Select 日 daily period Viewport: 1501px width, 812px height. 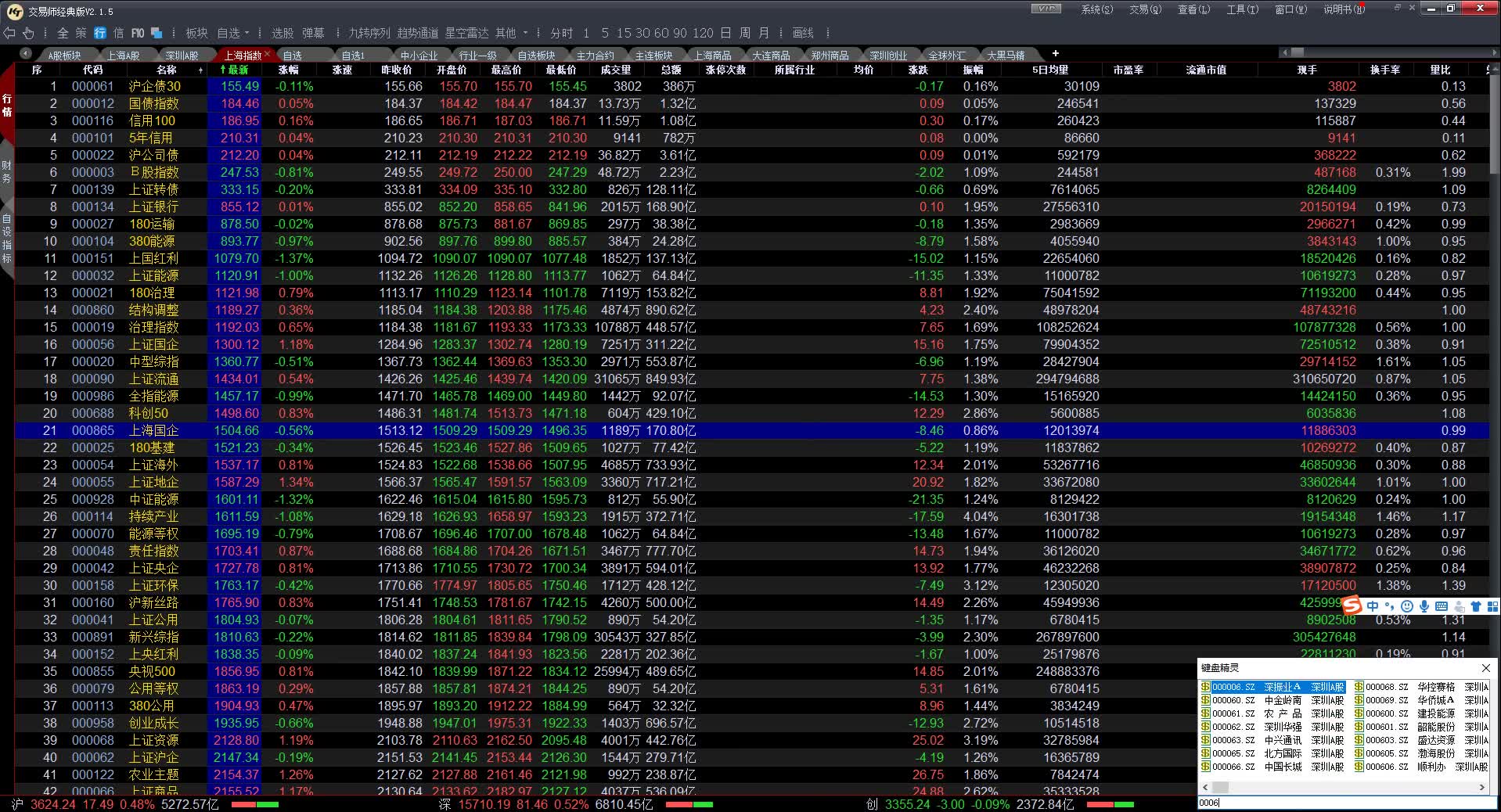[726, 33]
